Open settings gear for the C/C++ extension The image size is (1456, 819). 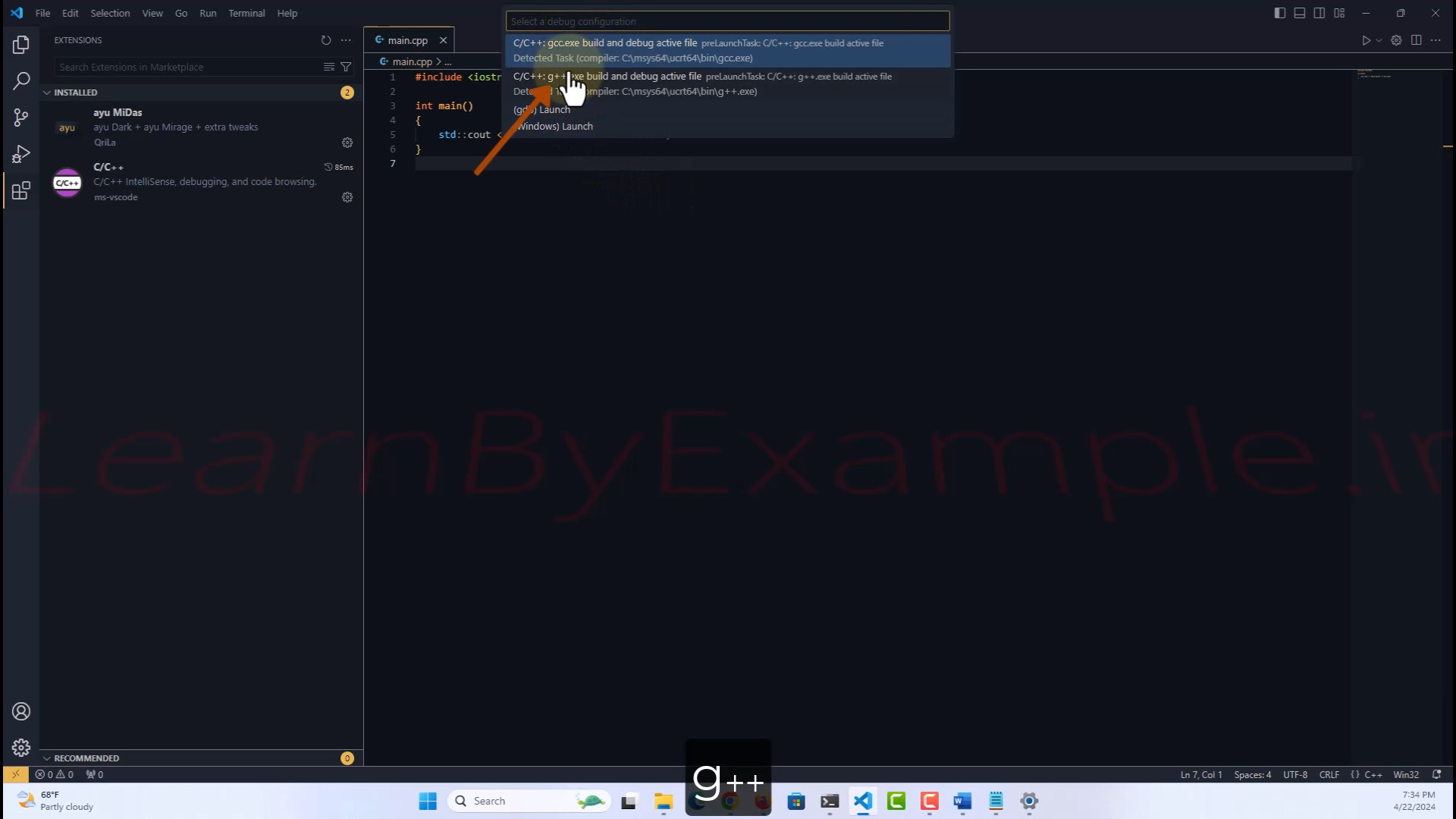click(x=347, y=197)
